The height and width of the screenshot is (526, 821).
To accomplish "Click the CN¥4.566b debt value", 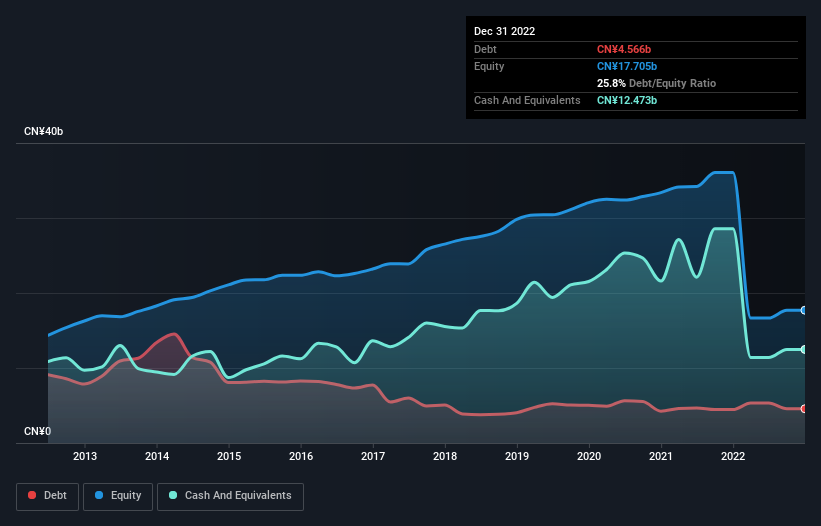I will tap(624, 49).
